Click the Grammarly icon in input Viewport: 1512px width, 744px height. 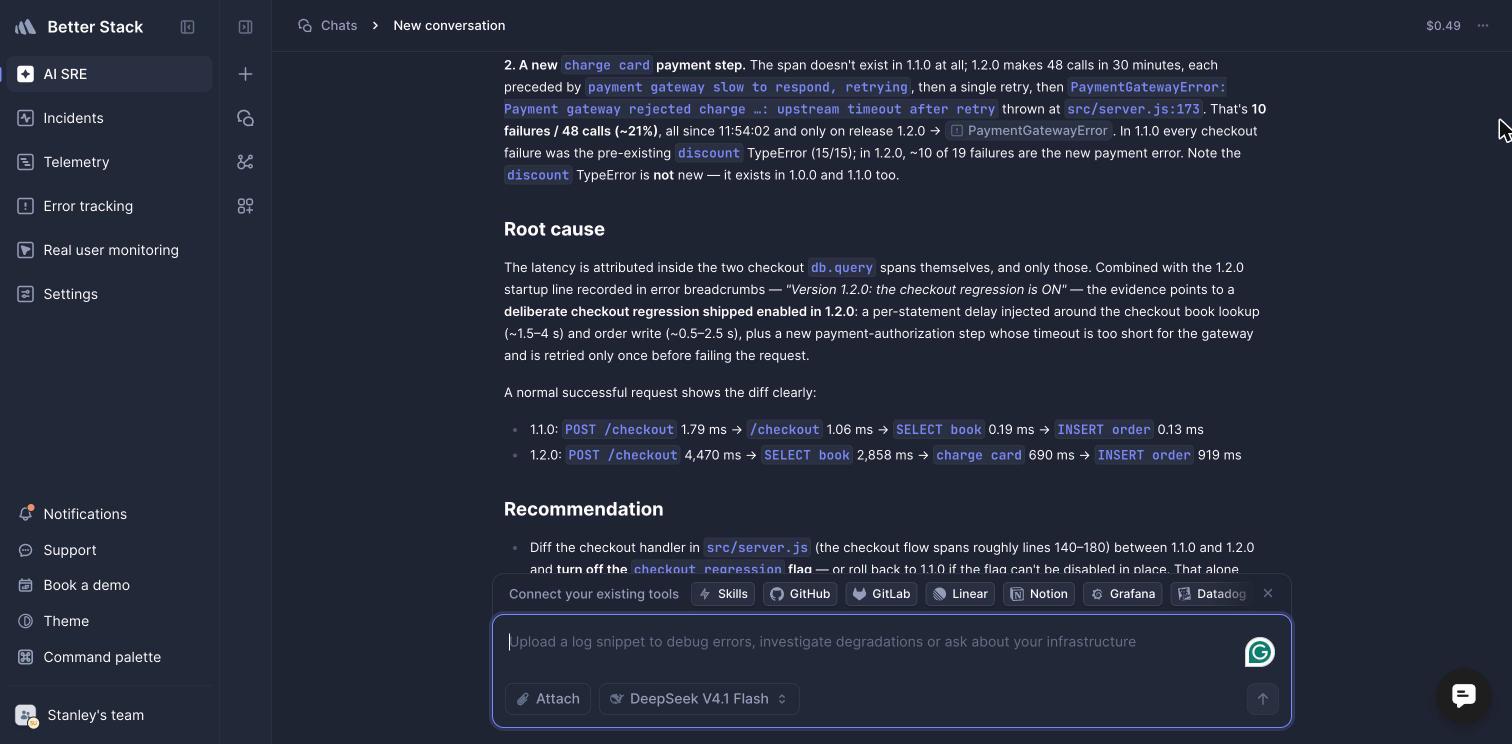(1260, 652)
